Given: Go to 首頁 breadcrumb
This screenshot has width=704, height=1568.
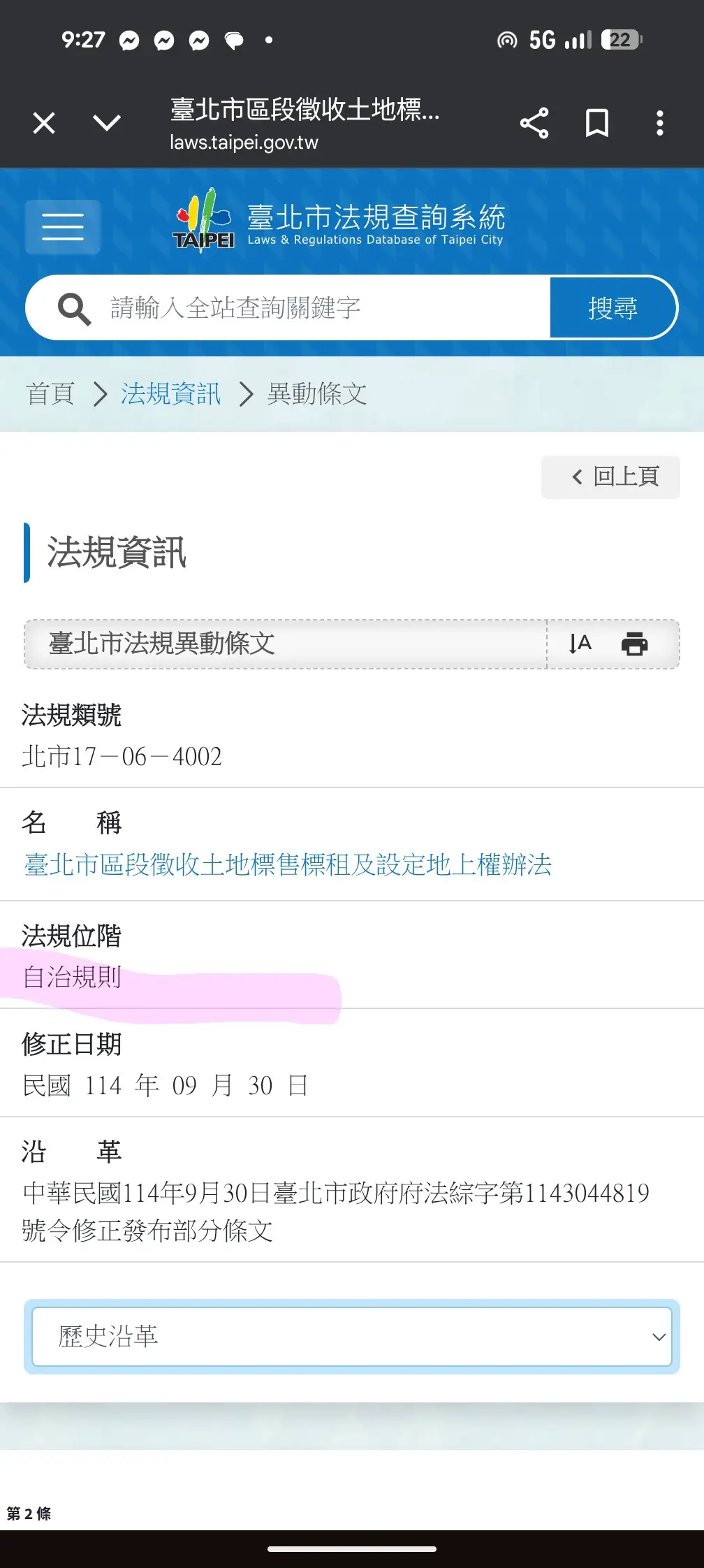Looking at the screenshot, I should 50,394.
